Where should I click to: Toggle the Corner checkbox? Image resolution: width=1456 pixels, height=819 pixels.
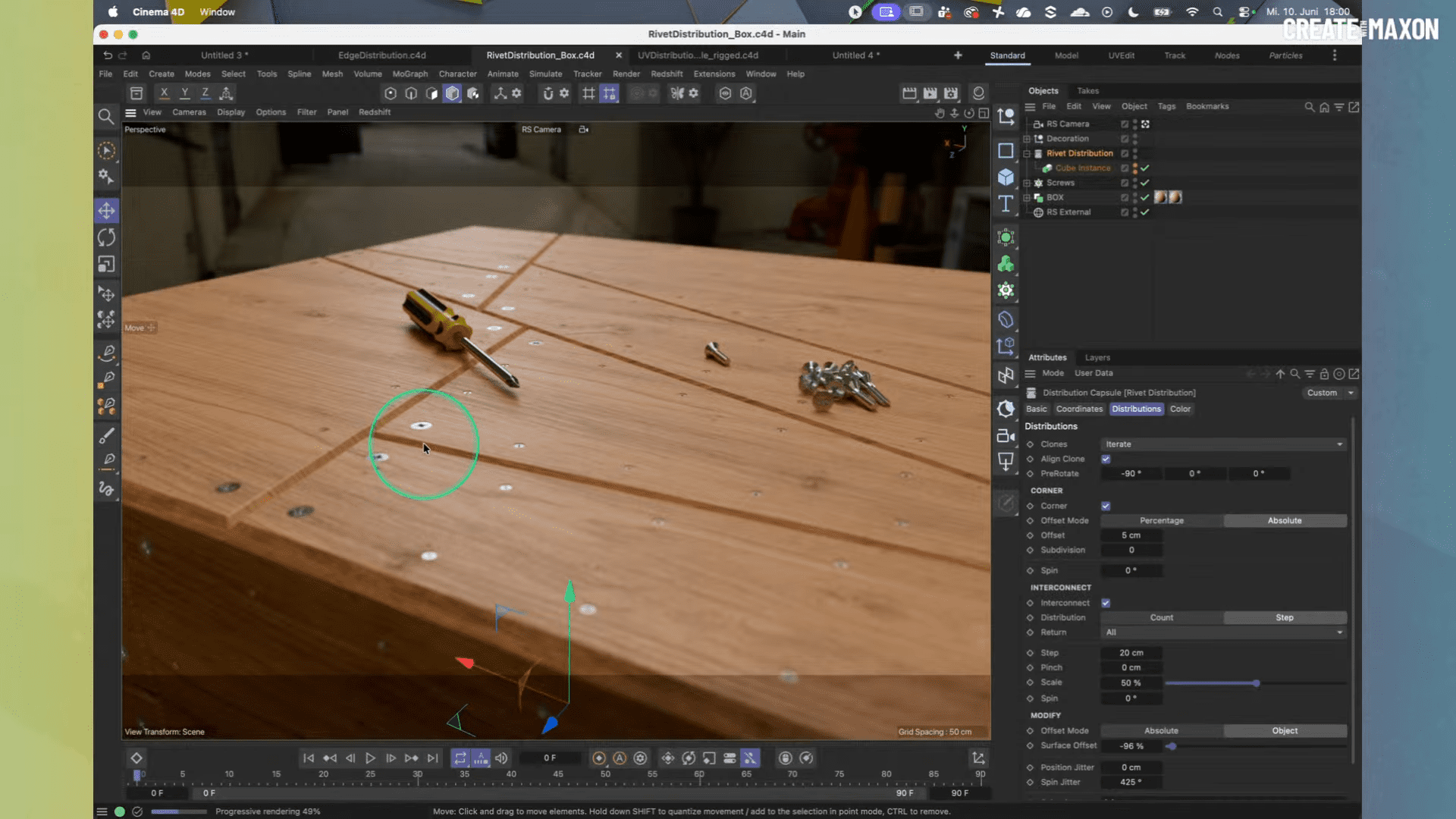pos(1106,506)
